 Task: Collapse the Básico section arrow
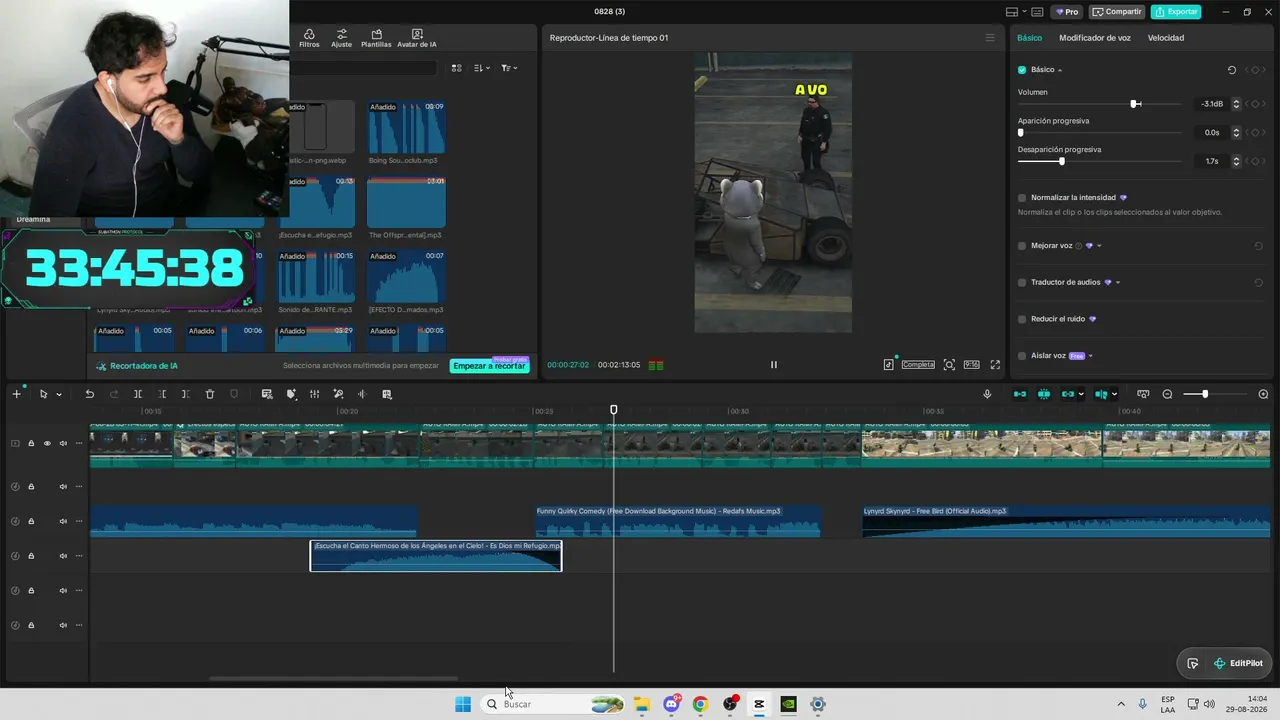click(1060, 70)
